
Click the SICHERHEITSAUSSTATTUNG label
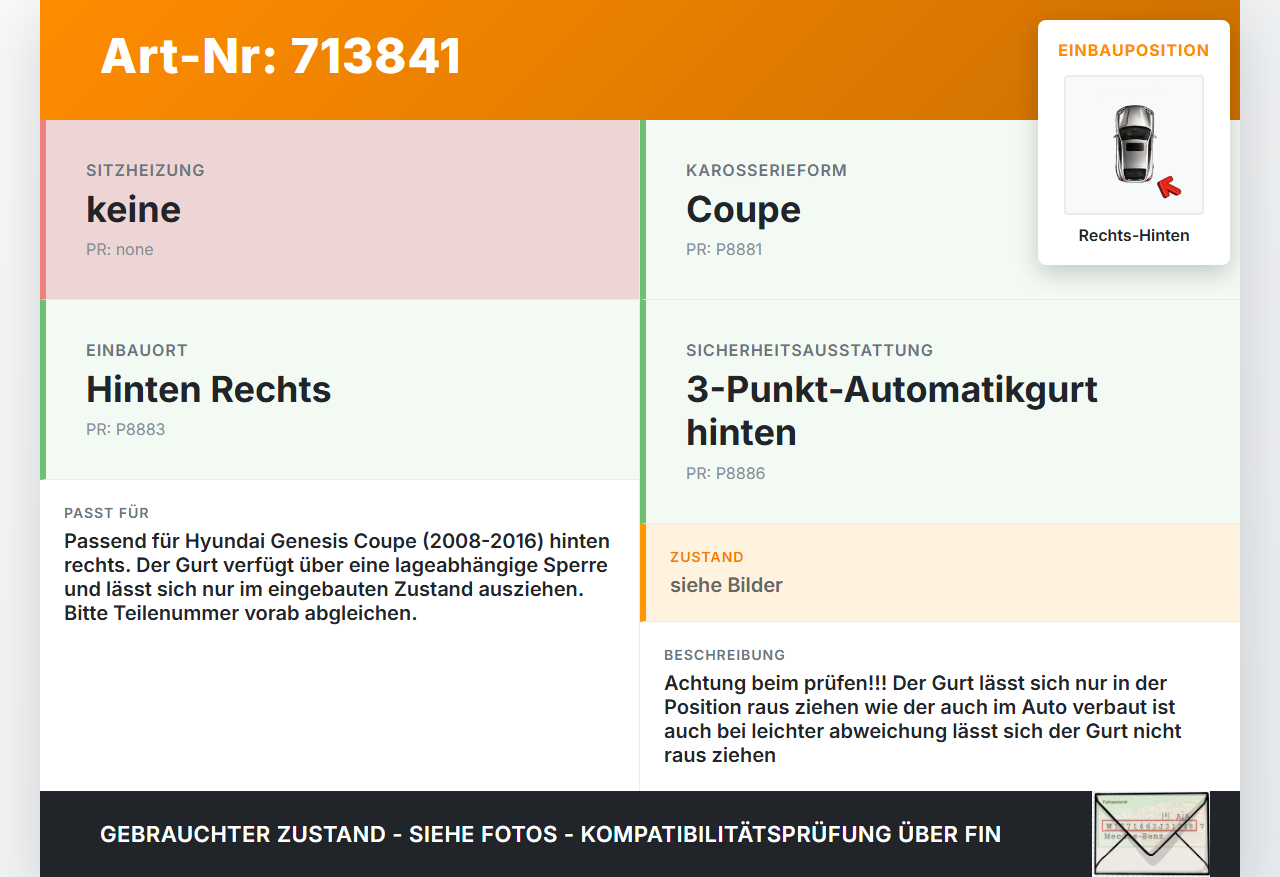click(x=809, y=351)
